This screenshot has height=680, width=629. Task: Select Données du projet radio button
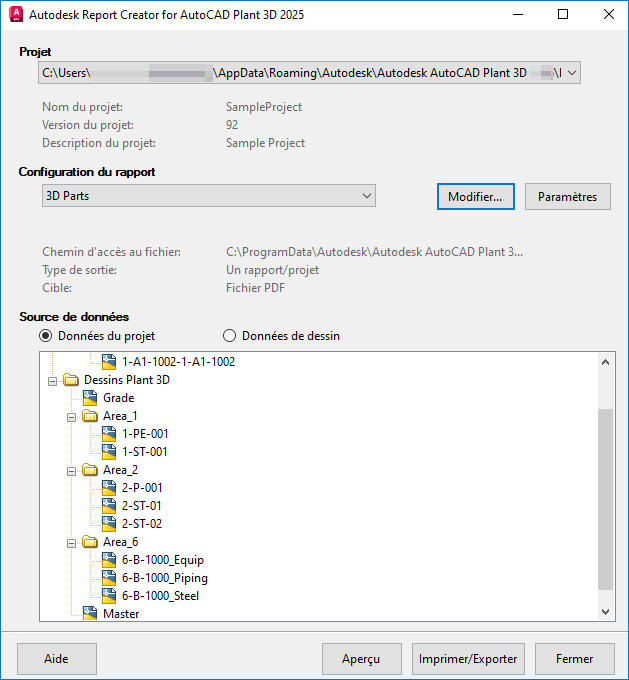tap(46, 336)
